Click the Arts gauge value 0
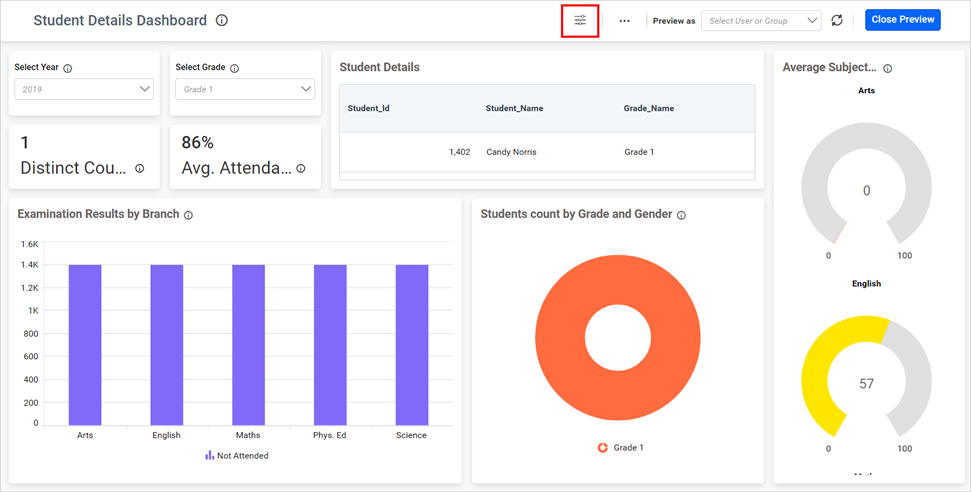Viewport: 971px width, 492px height. point(866,191)
